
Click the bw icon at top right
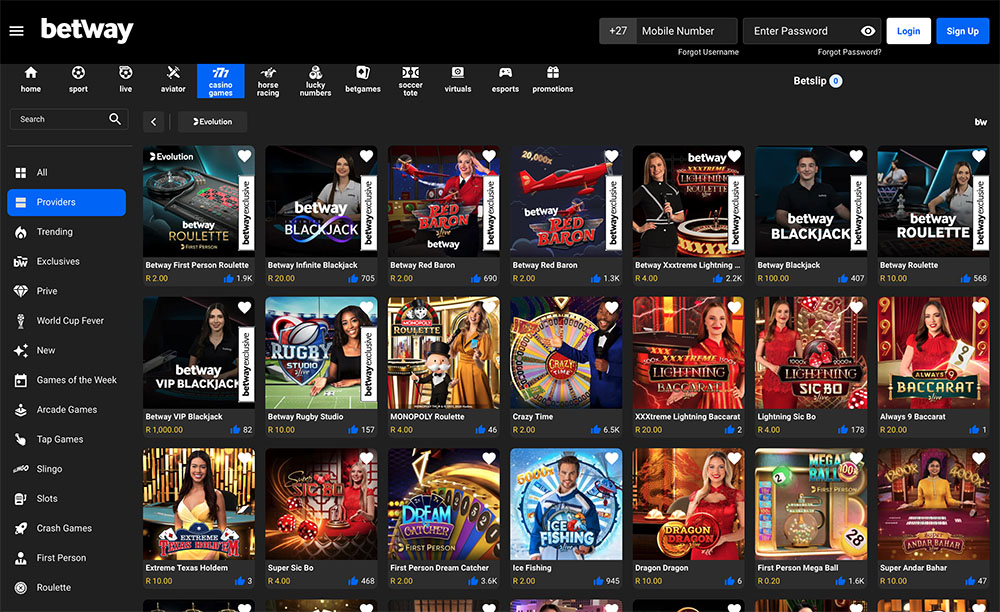click(x=981, y=122)
